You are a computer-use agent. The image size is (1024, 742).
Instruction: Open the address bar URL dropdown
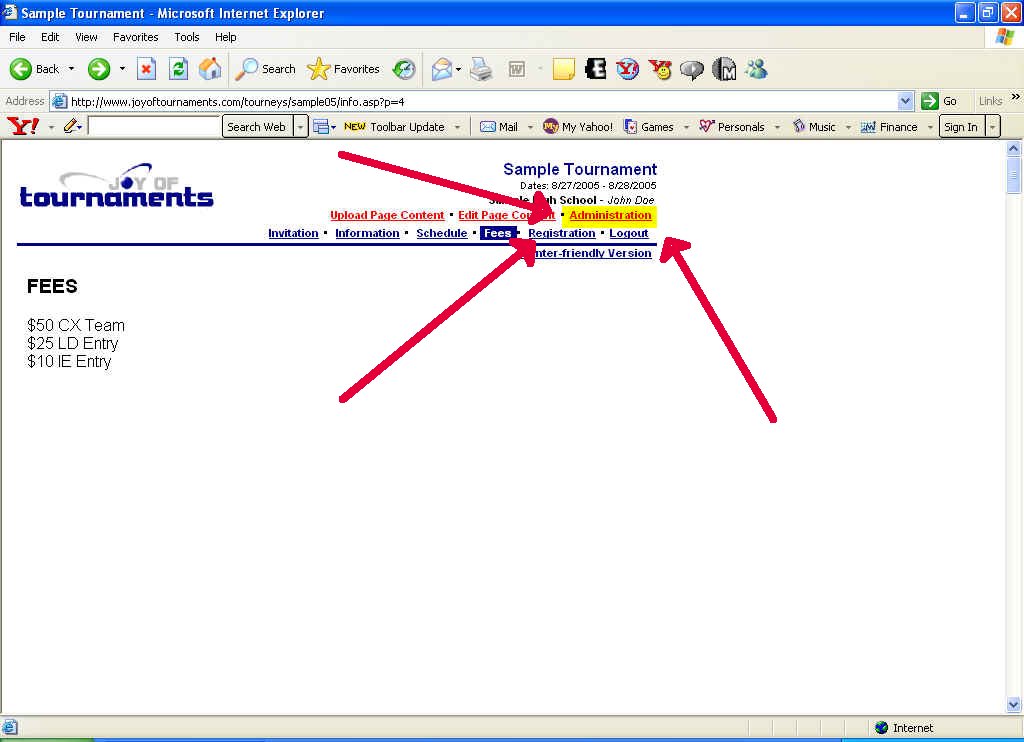click(905, 101)
